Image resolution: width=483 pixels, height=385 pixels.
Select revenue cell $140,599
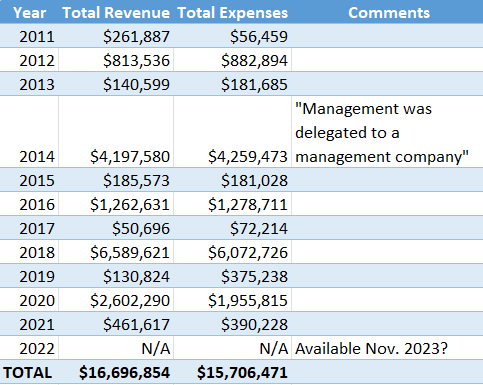click(x=116, y=84)
